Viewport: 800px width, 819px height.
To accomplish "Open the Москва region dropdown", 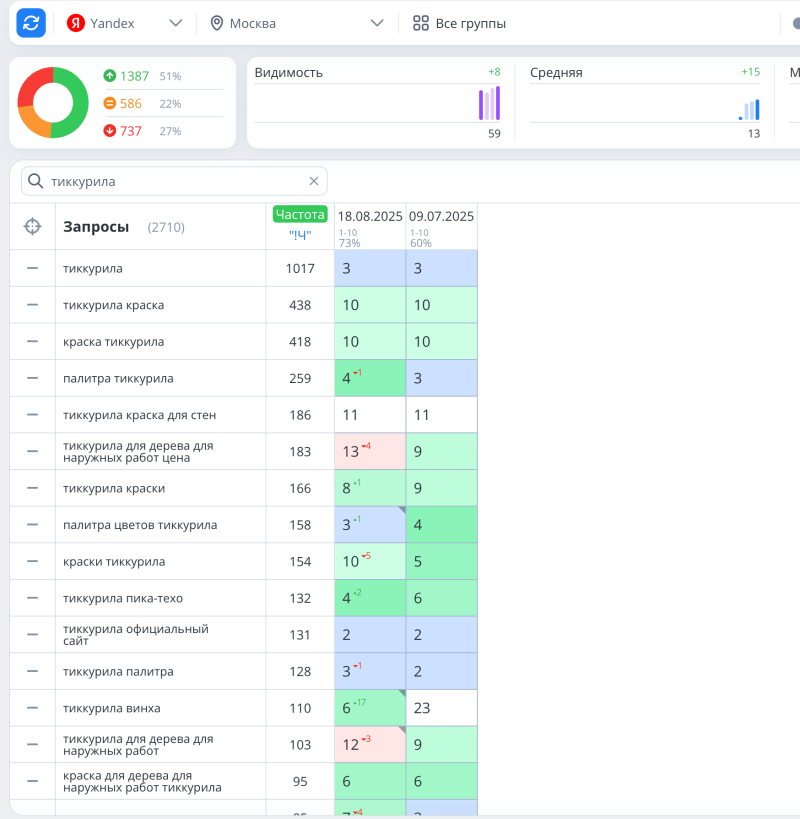I will tap(297, 23).
